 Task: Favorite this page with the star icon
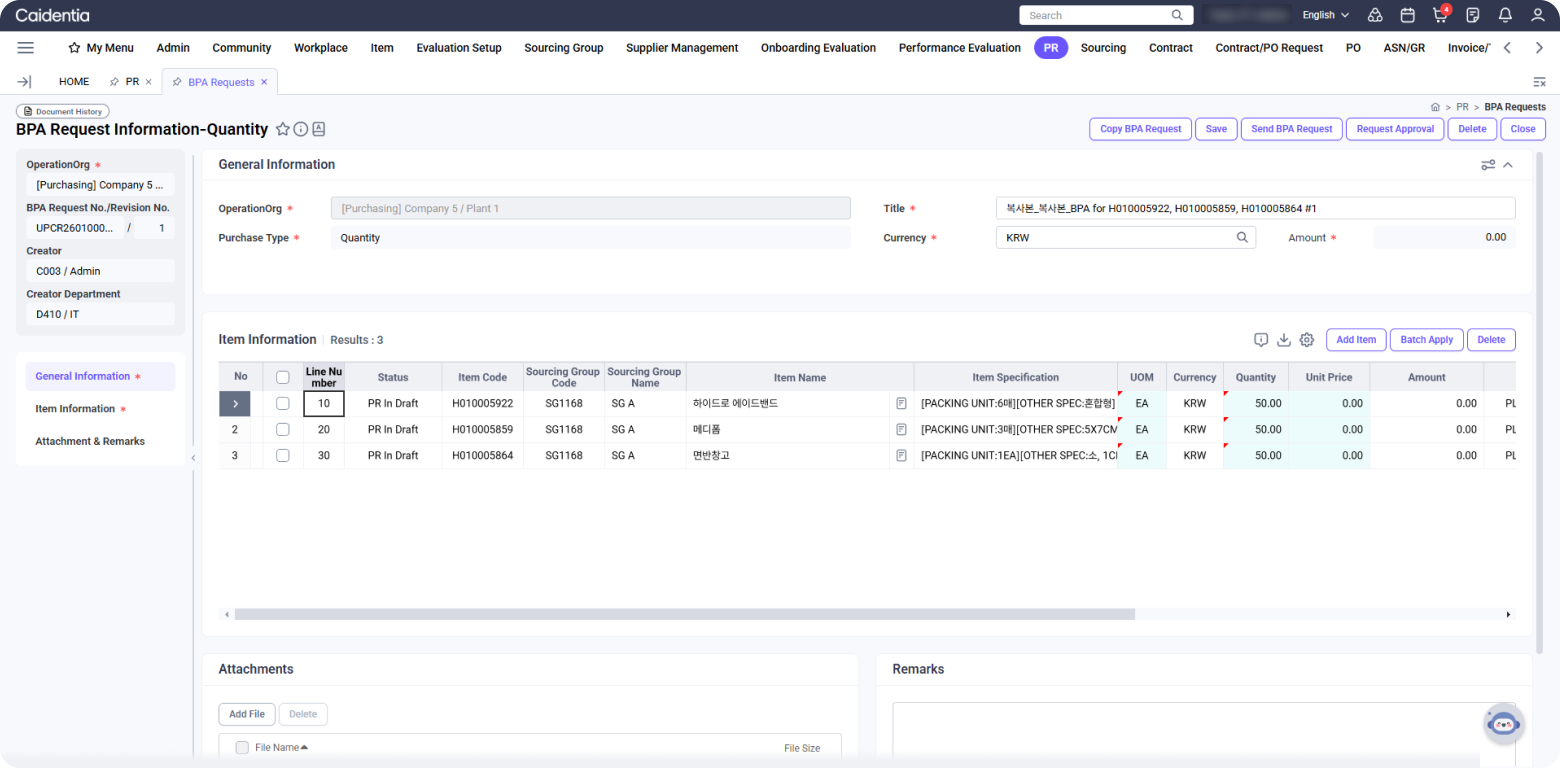tap(283, 129)
